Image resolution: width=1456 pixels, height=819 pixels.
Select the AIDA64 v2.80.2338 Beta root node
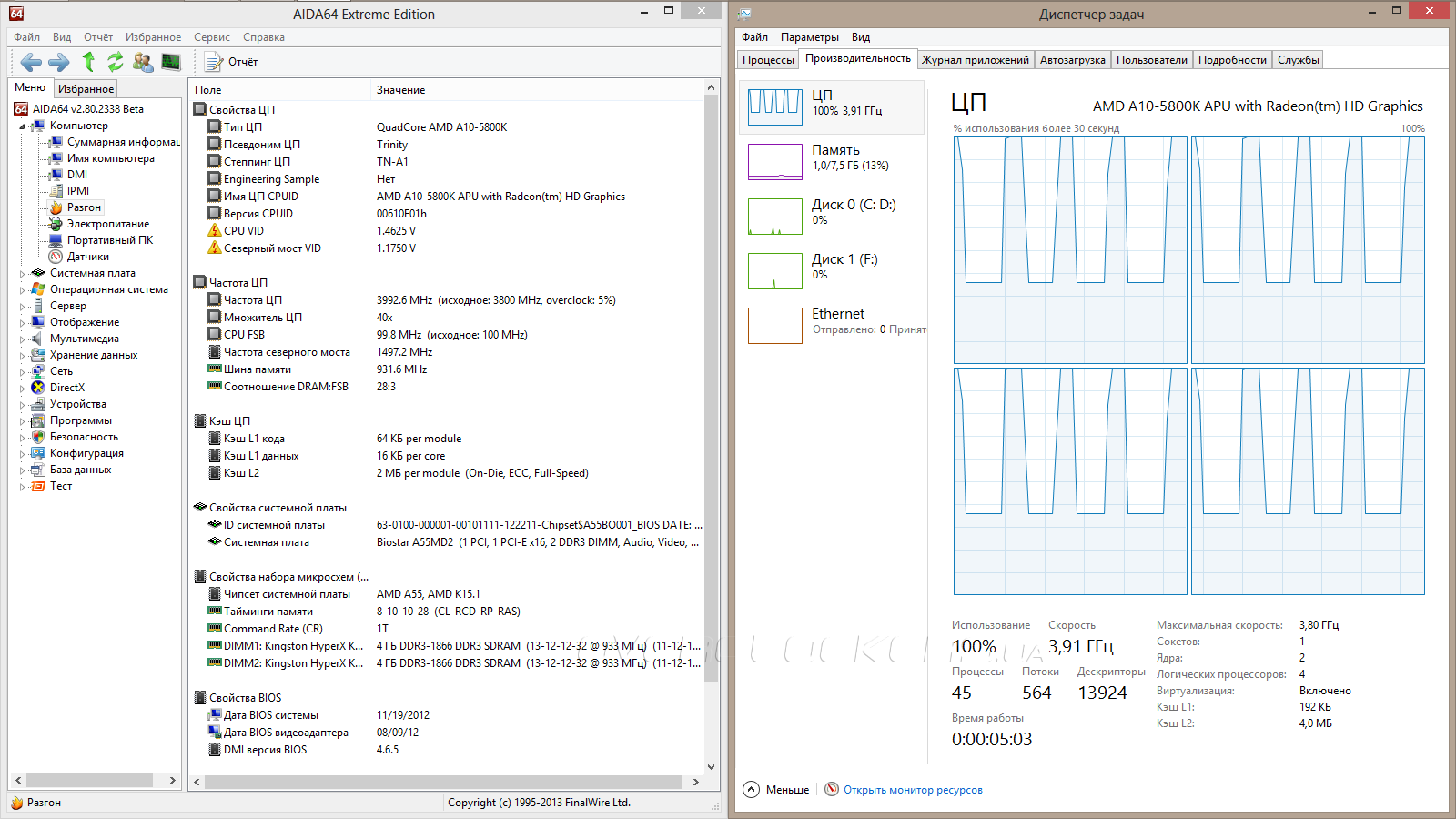pyautogui.click(x=88, y=109)
